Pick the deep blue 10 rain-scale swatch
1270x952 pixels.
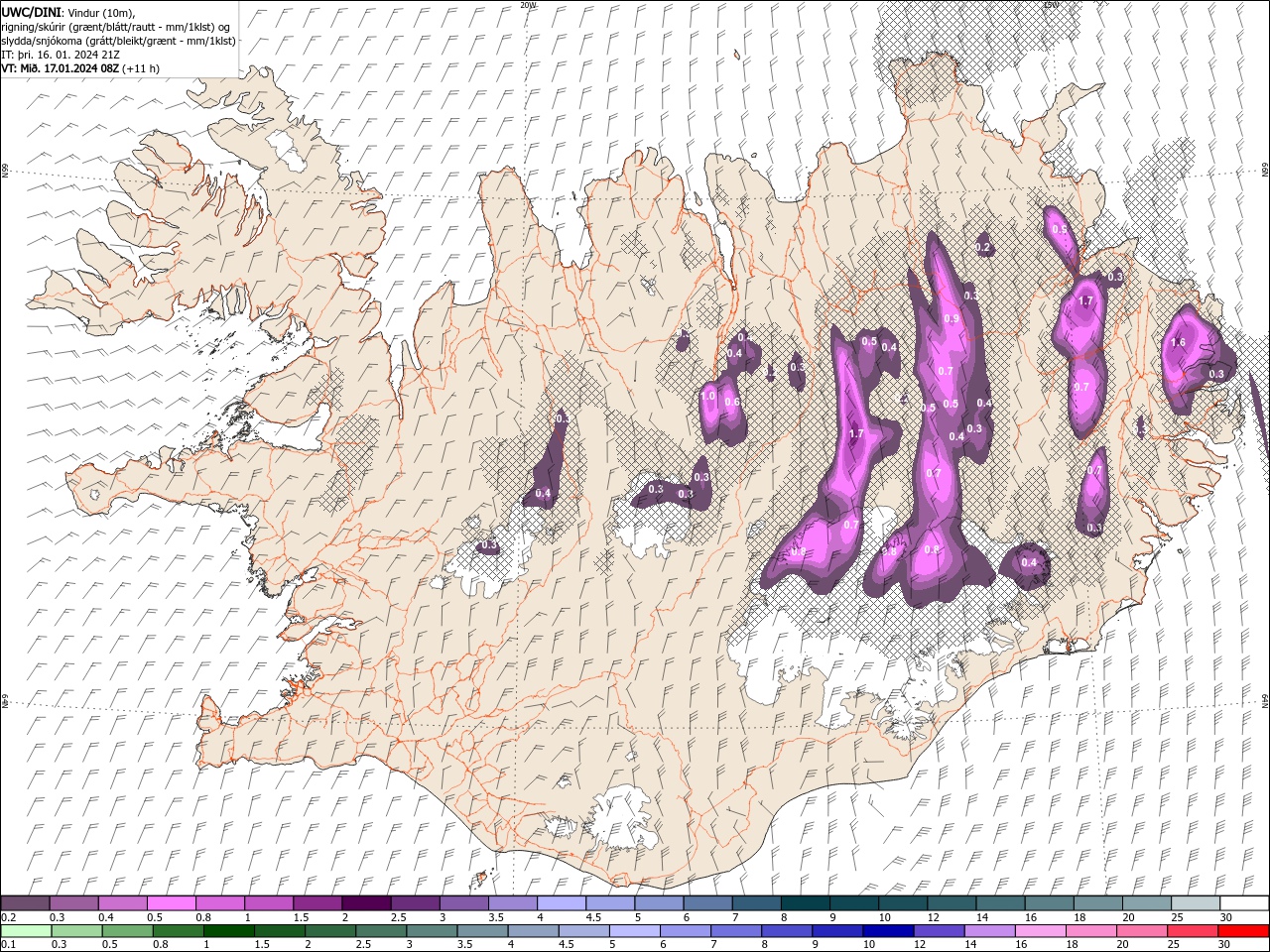[888, 931]
